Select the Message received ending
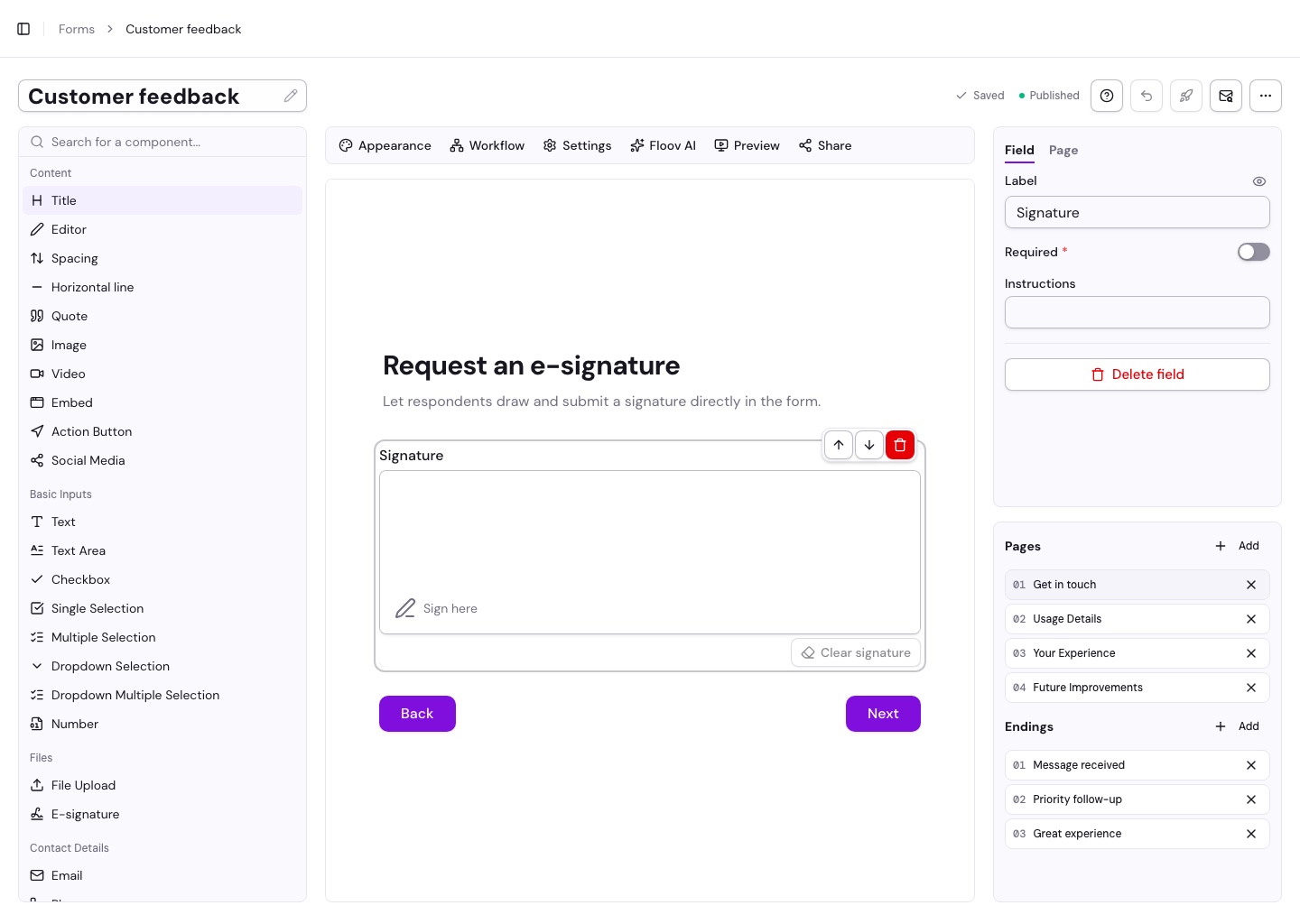1300x924 pixels. click(1137, 765)
